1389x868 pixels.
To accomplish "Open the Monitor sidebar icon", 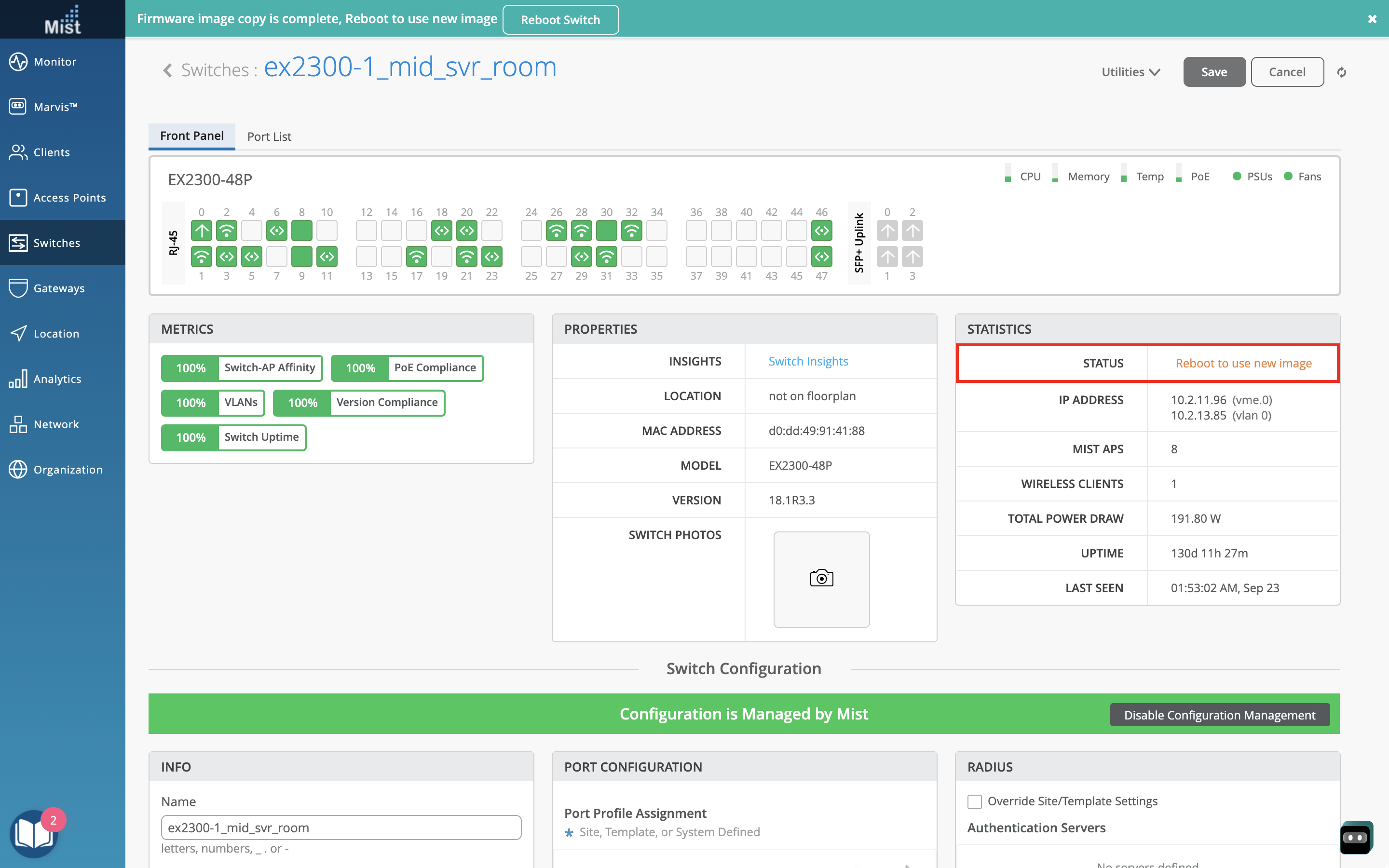I will [18, 61].
